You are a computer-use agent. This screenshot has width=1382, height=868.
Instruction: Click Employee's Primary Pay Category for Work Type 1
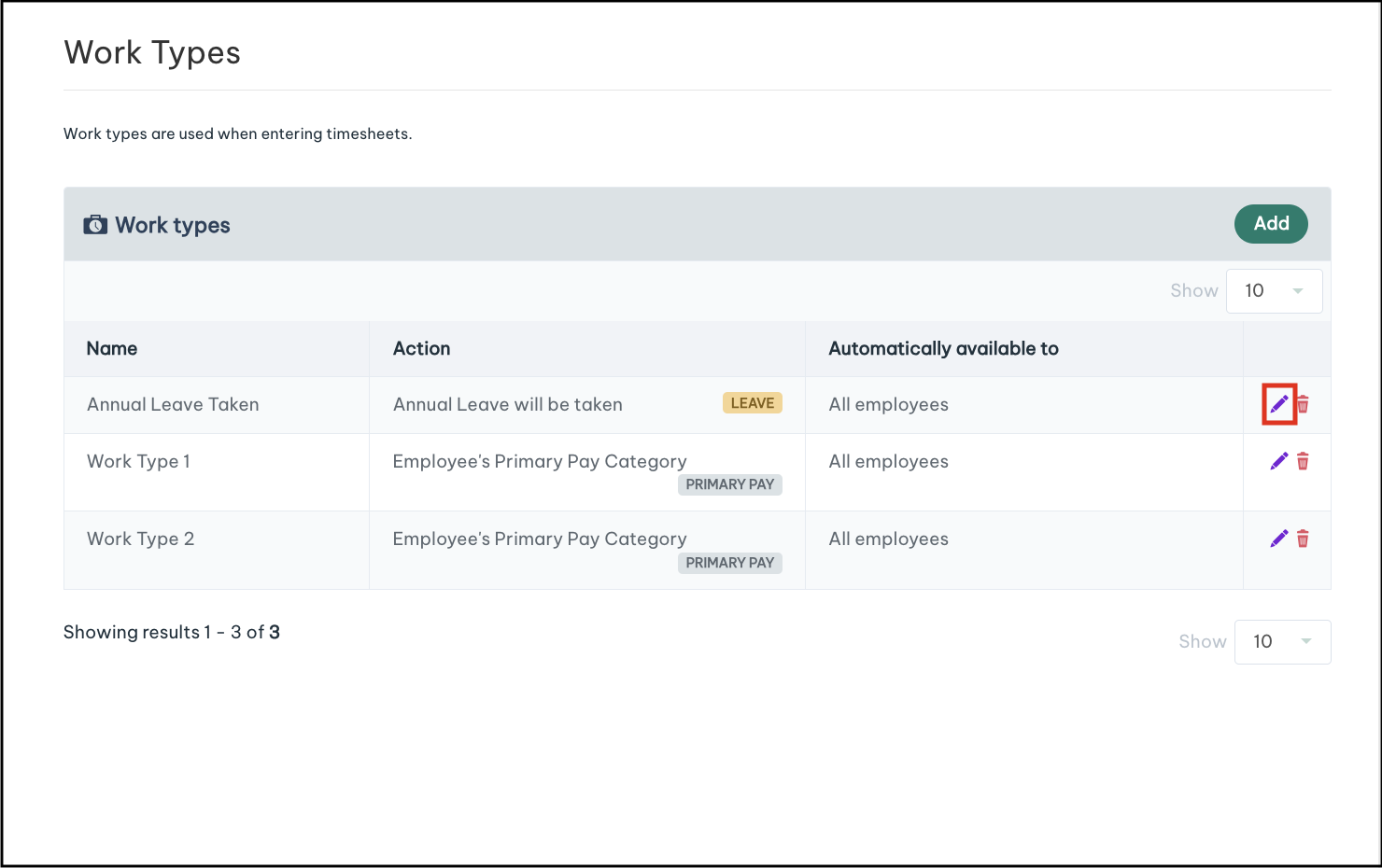[x=540, y=462]
